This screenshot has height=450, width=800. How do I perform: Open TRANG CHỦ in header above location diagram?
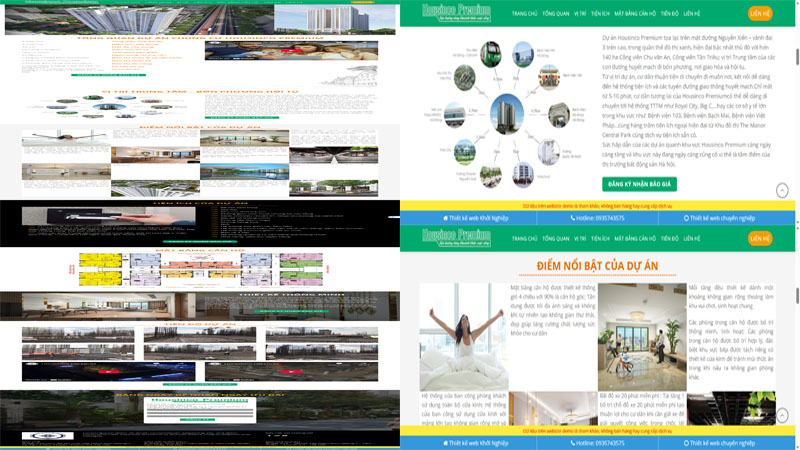[524, 14]
